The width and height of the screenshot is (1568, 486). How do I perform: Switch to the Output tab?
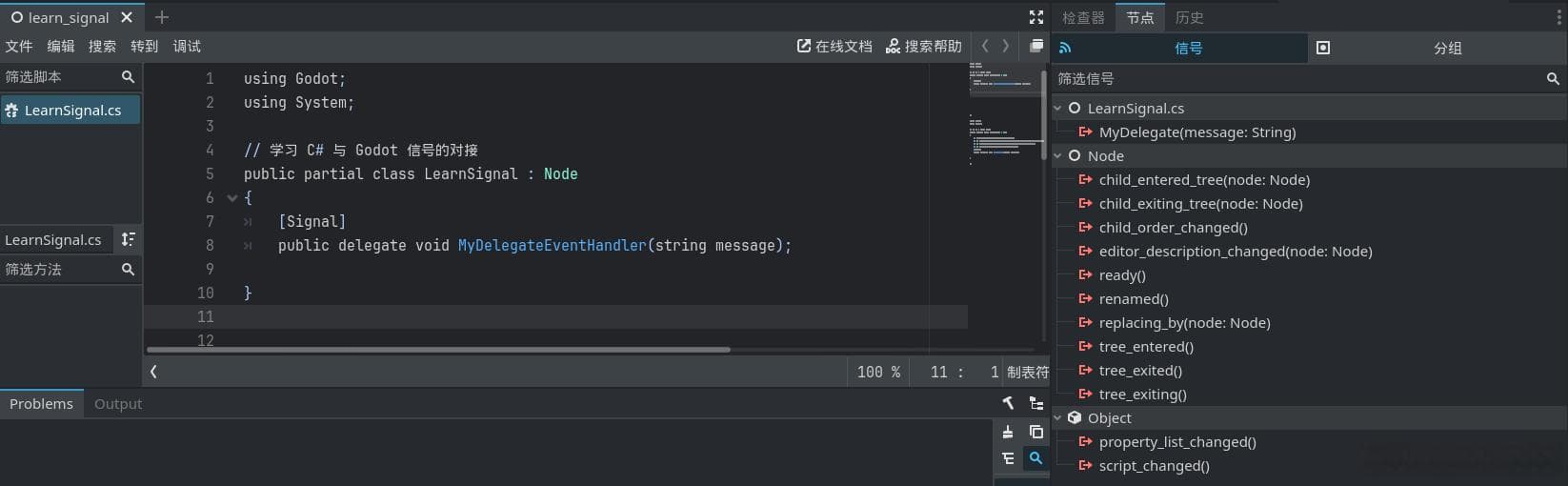pos(118,404)
